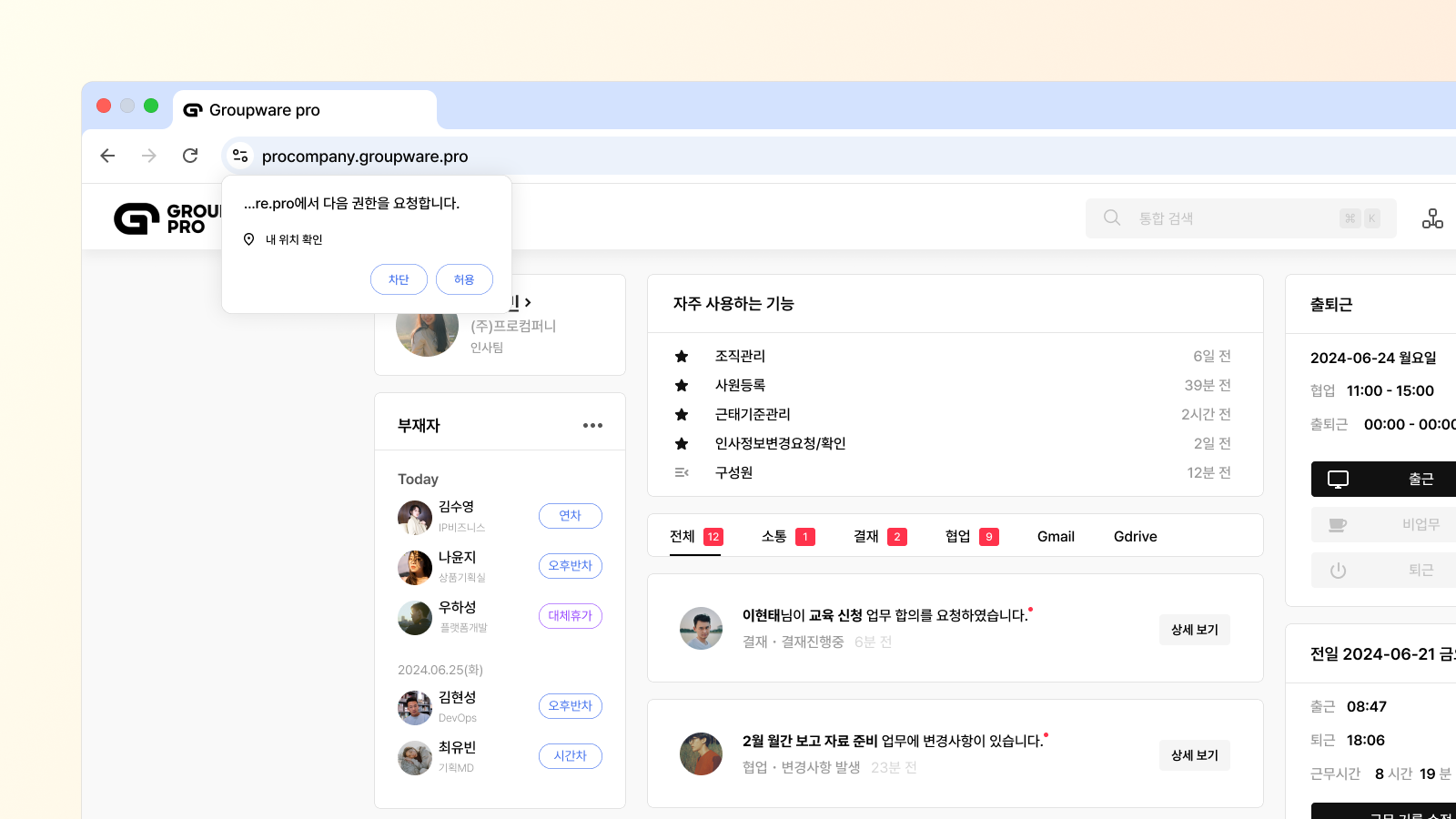The width and height of the screenshot is (1456, 819).
Task: Select the Gdrive tab
Action: coord(1136,536)
